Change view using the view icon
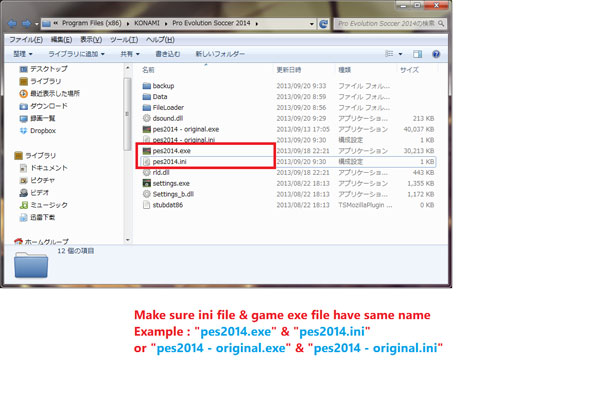The width and height of the screenshot is (600, 397). [389, 54]
